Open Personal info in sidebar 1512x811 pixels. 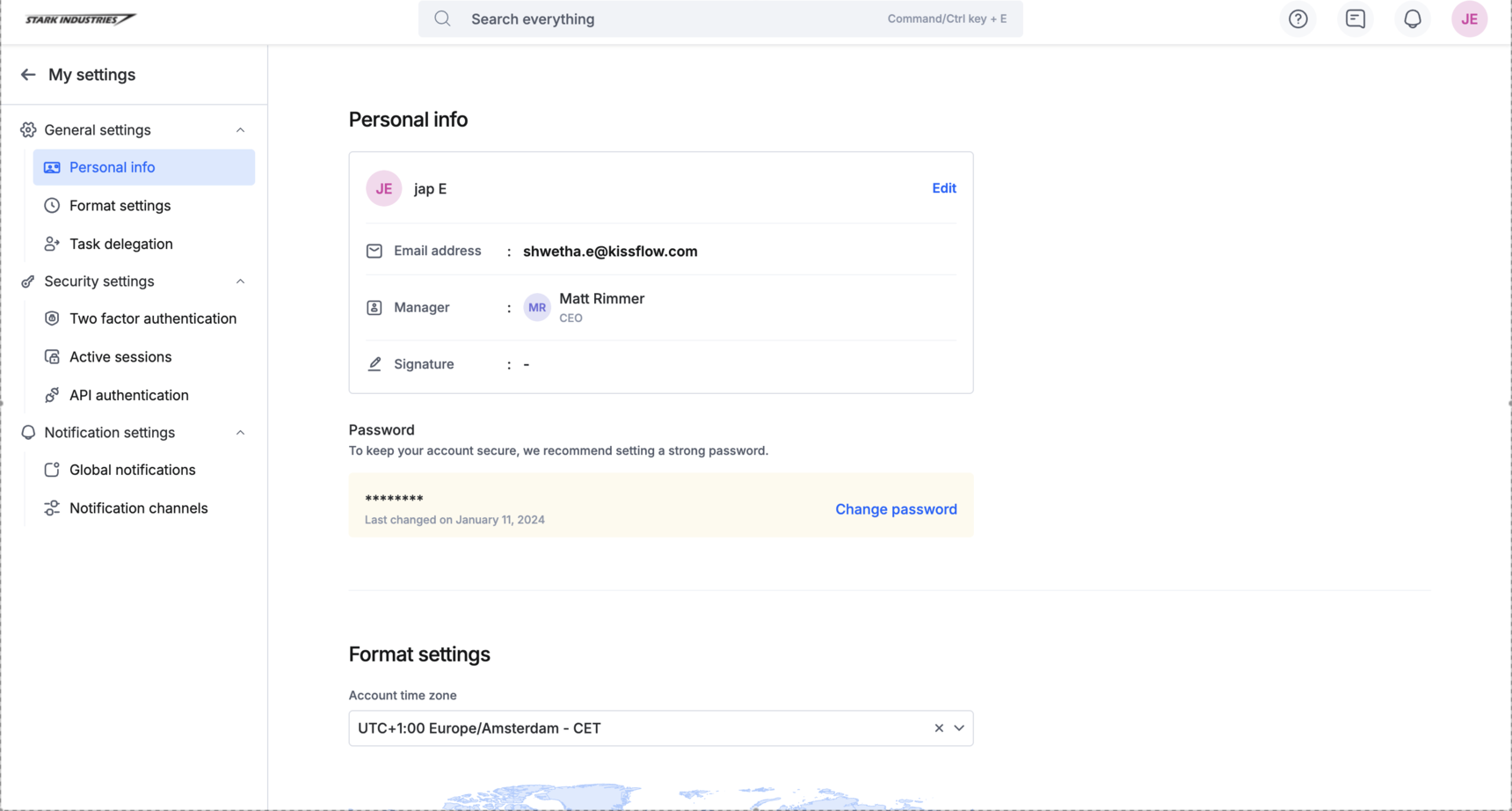tap(144, 167)
